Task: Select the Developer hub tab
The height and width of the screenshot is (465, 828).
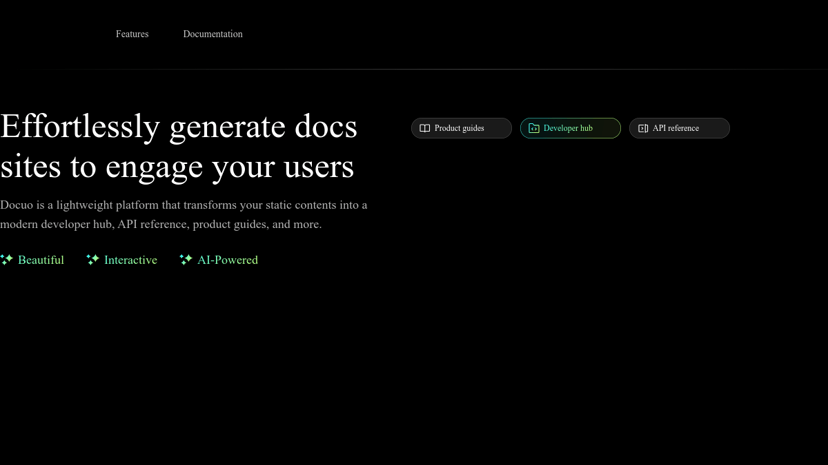Action: 570,128
